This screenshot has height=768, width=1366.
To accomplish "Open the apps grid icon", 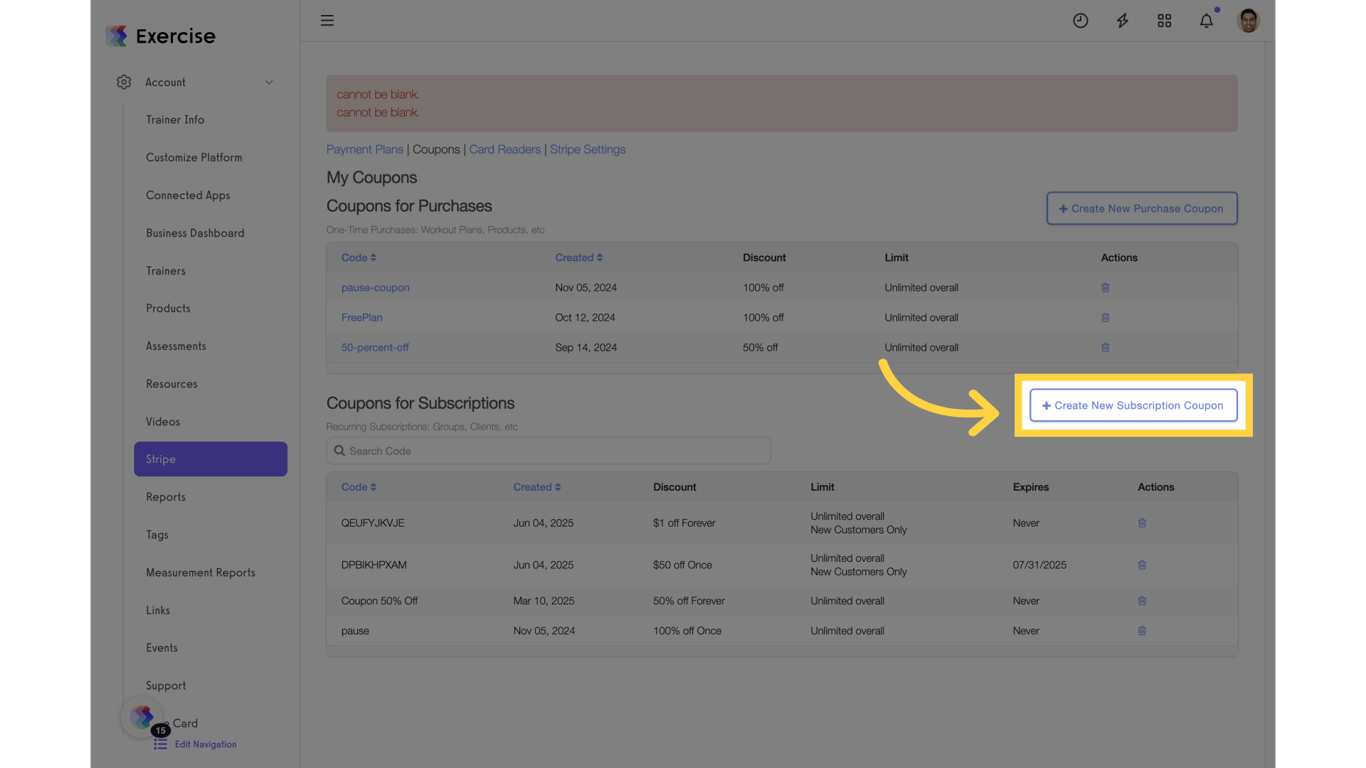I will (x=1164, y=20).
